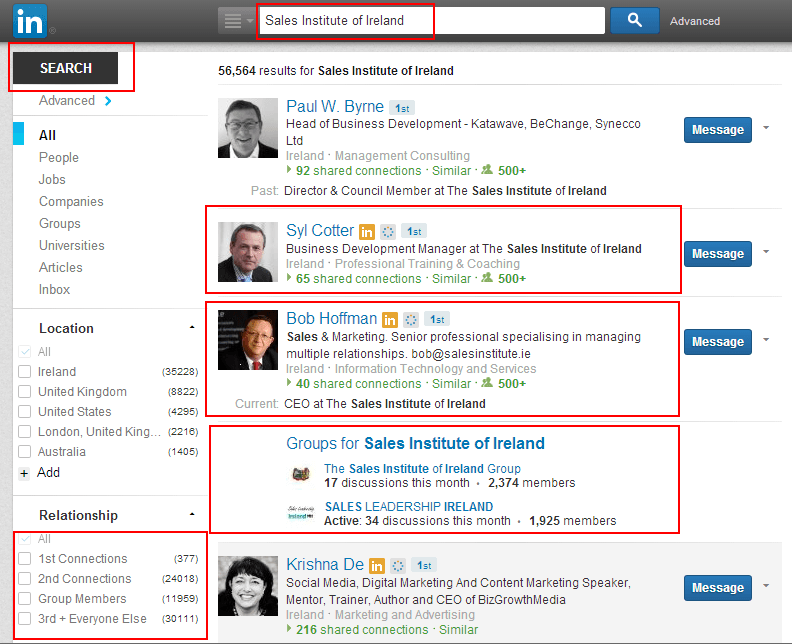
Task: Filter results by Inbox
Action: pos(54,289)
